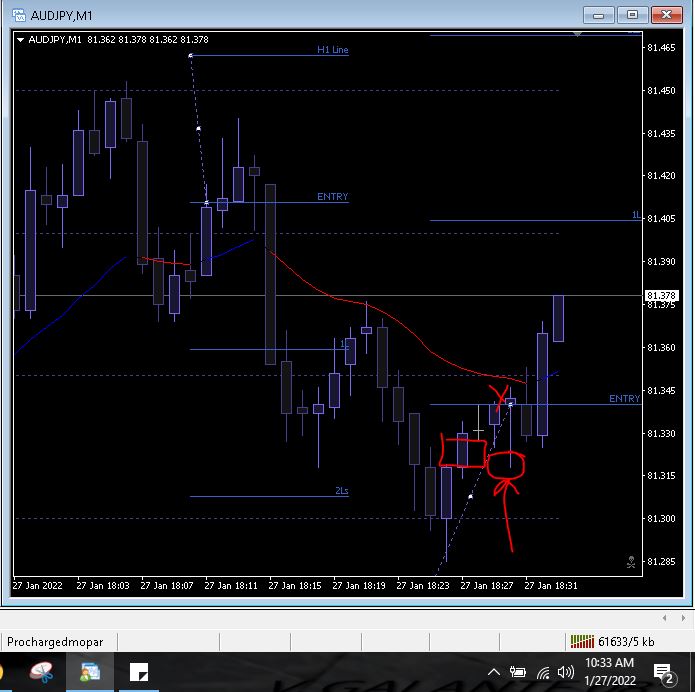Click the skull icon in the chart corner
This screenshot has height=692, width=695.
click(631, 562)
